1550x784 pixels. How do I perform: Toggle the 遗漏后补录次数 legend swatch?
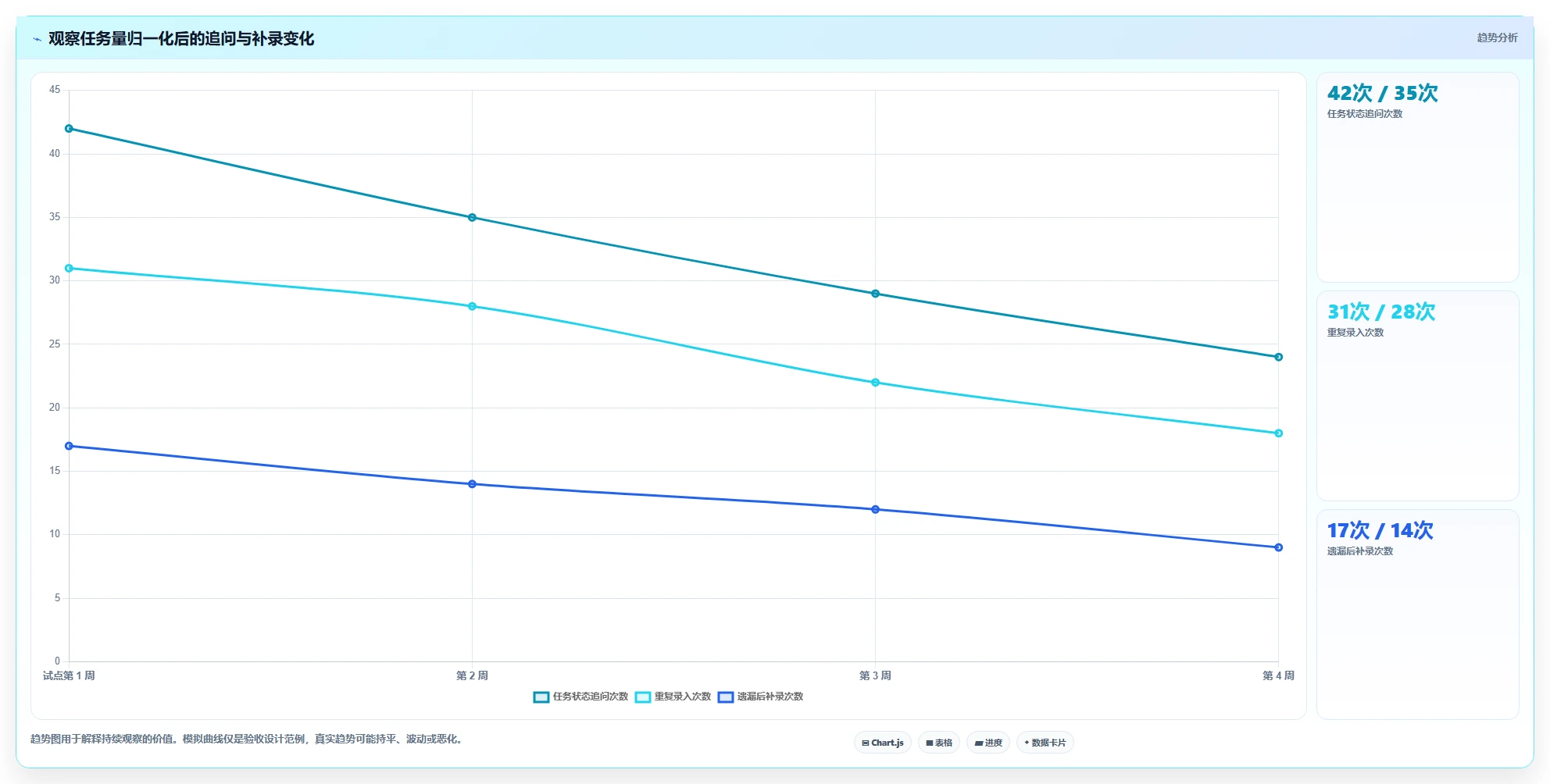pos(726,697)
